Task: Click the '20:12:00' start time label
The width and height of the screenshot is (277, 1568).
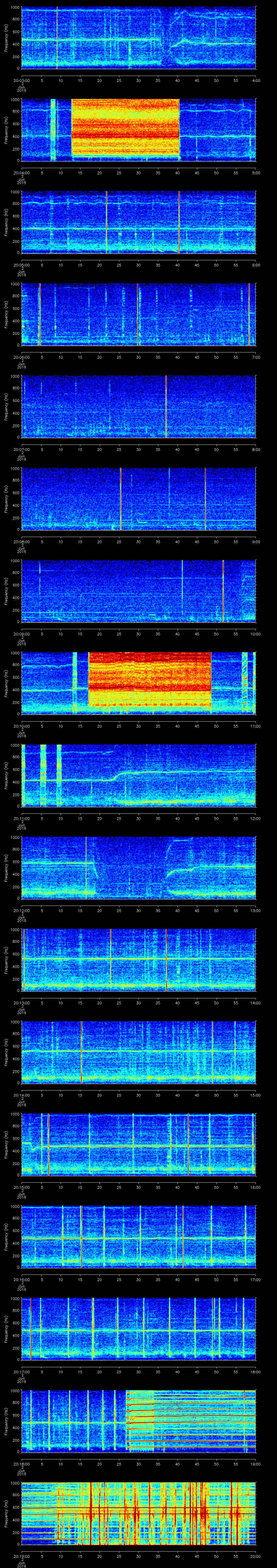Action: click(x=21, y=910)
